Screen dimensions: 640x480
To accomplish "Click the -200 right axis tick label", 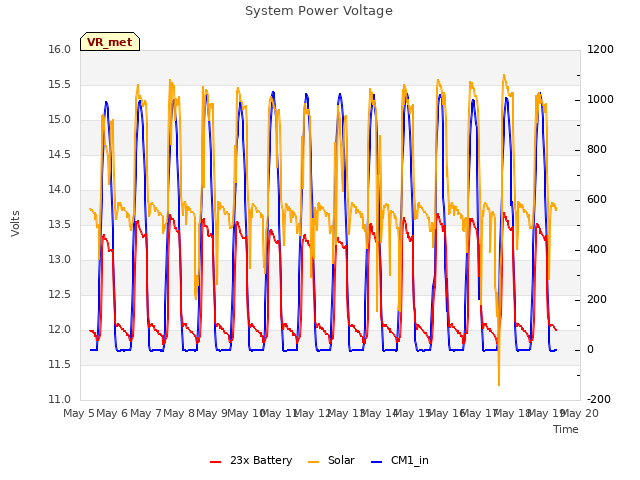I will point(599,400).
